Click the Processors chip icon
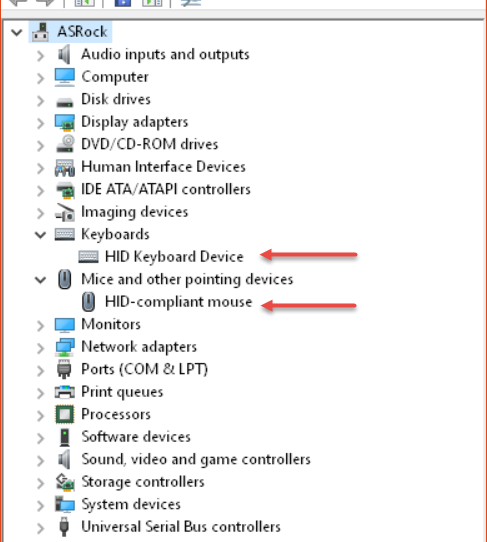The height and width of the screenshot is (542, 487). [65, 414]
